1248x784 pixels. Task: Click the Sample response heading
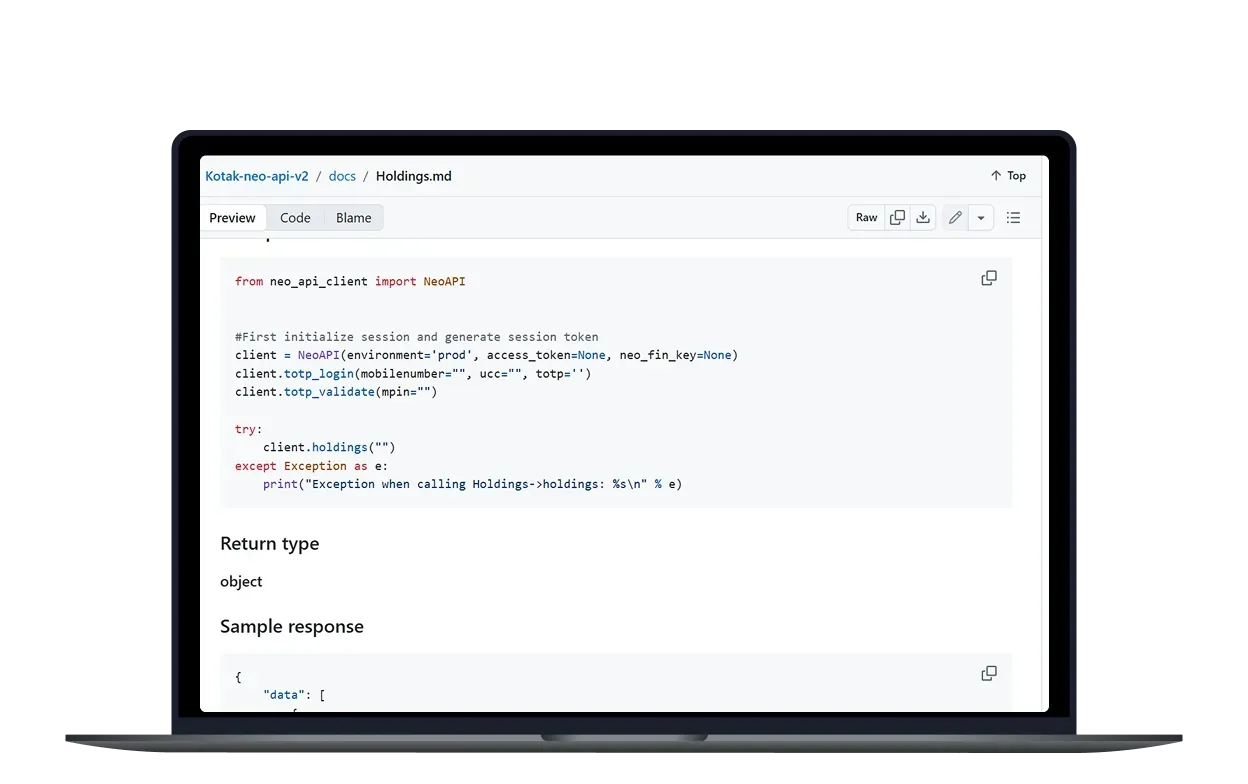click(291, 627)
